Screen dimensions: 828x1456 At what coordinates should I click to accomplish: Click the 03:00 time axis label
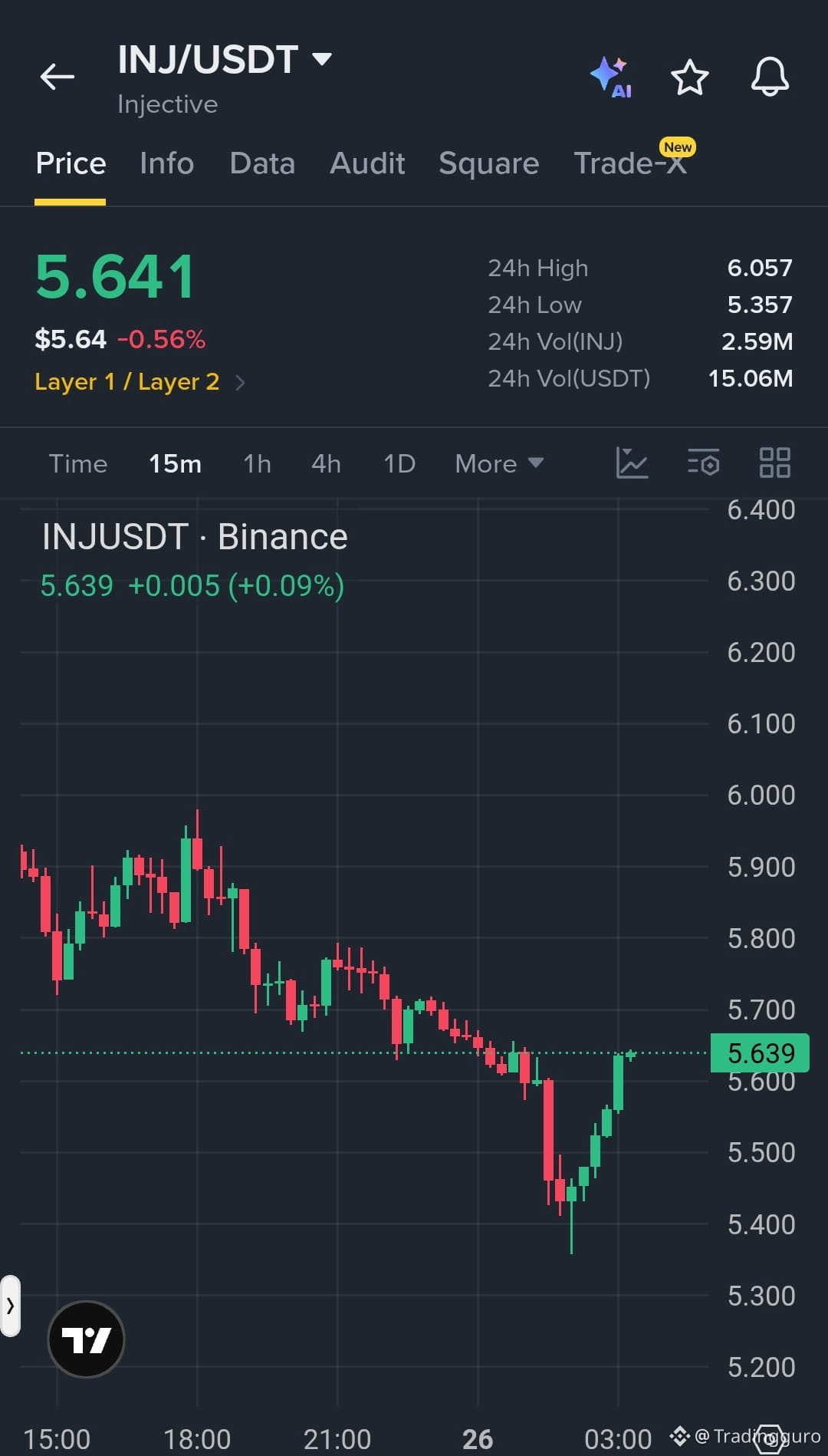click(618, 1439)
